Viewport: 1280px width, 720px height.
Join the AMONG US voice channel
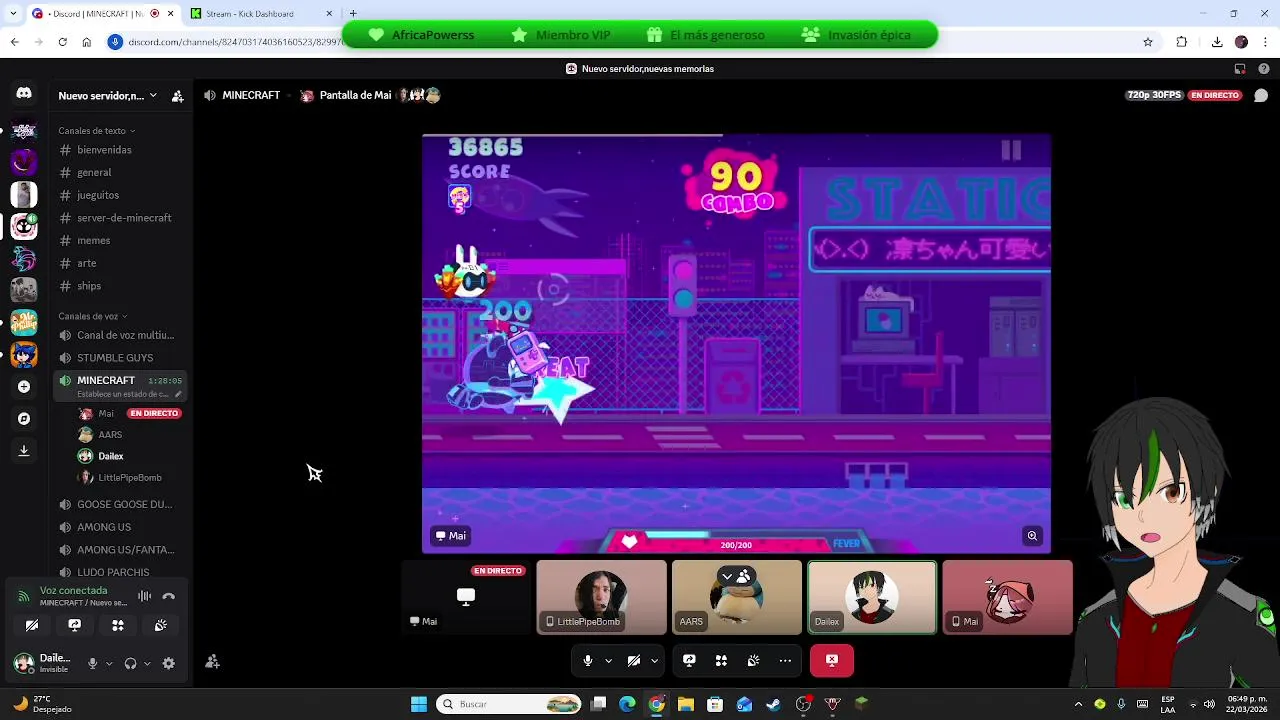(x=104, y=527)
